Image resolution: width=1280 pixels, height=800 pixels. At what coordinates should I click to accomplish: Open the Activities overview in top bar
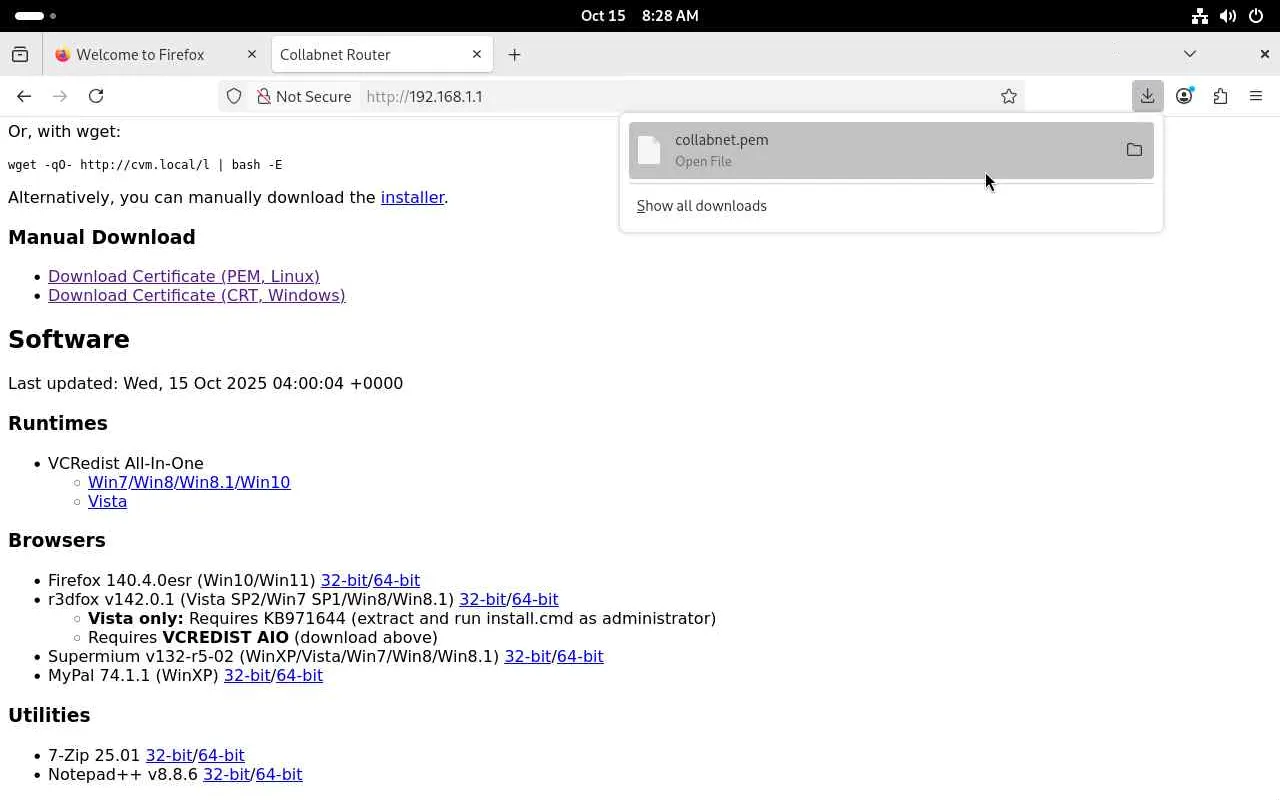click(x=36, y=16)
